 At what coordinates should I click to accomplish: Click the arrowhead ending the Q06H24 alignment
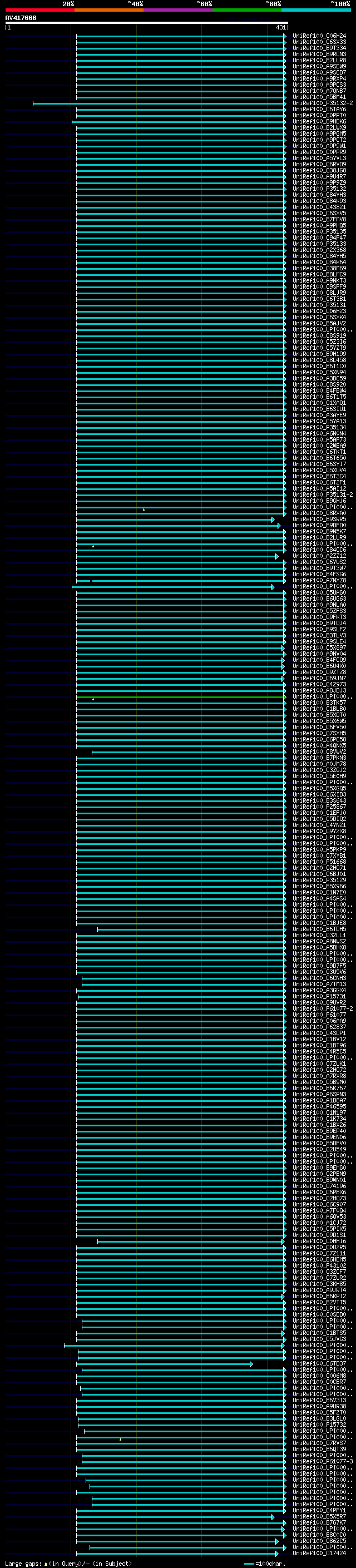click(285, 36)
